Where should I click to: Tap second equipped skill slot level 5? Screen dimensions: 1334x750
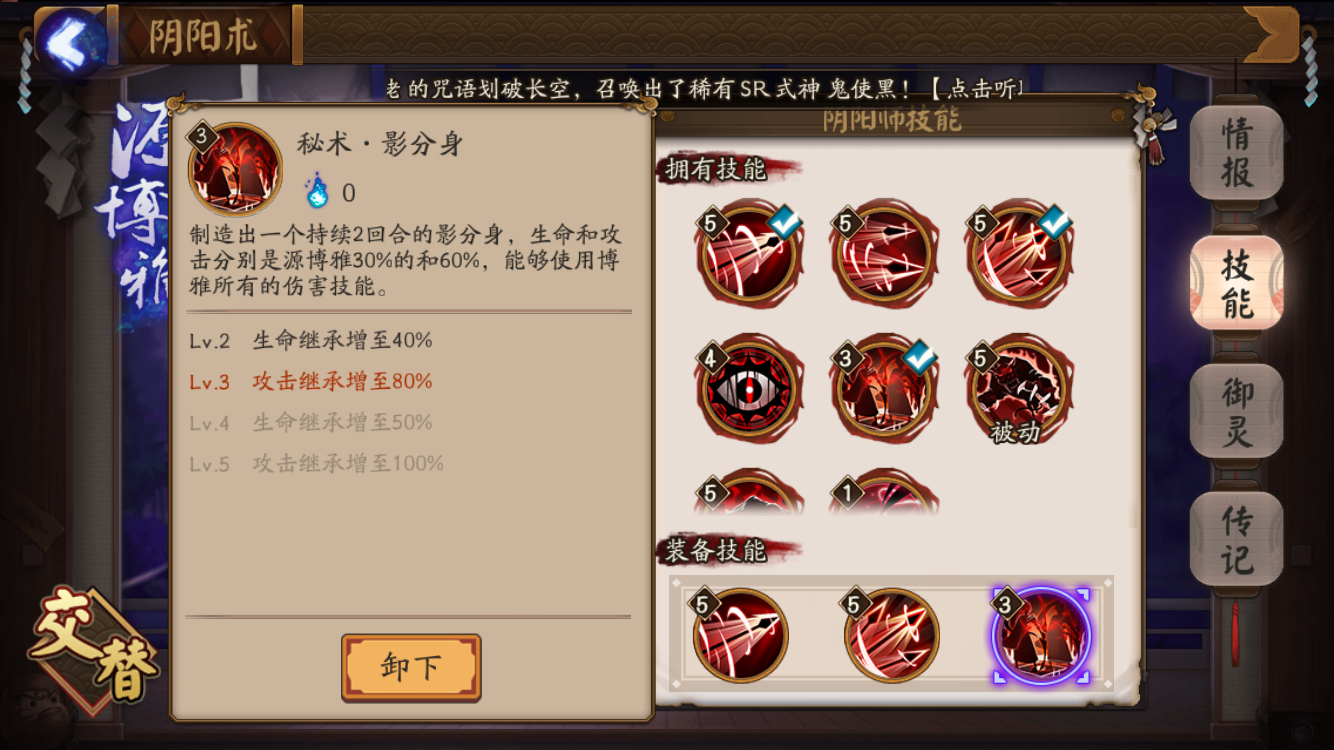point(891,635)
